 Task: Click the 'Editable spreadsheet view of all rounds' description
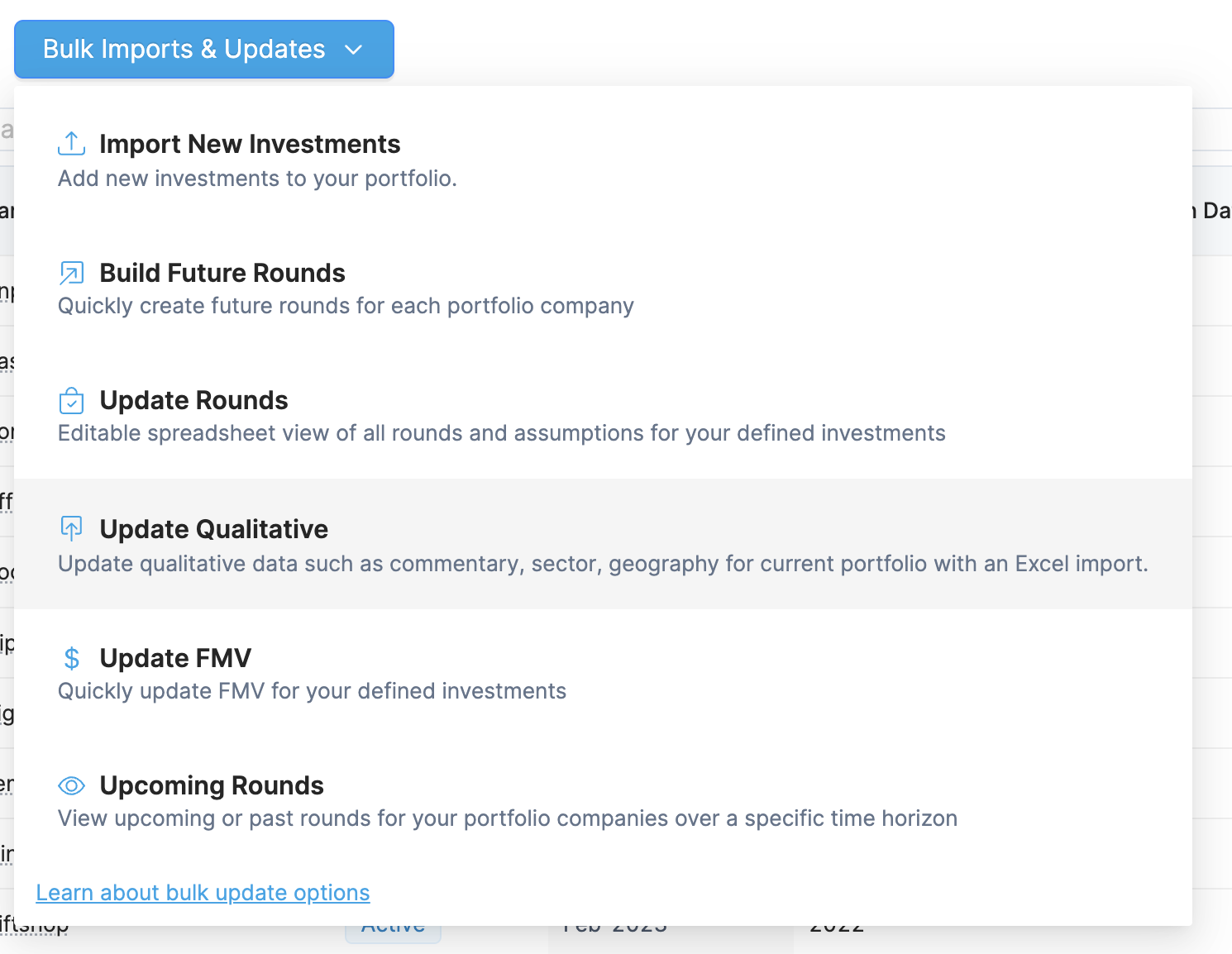[501, 433]
